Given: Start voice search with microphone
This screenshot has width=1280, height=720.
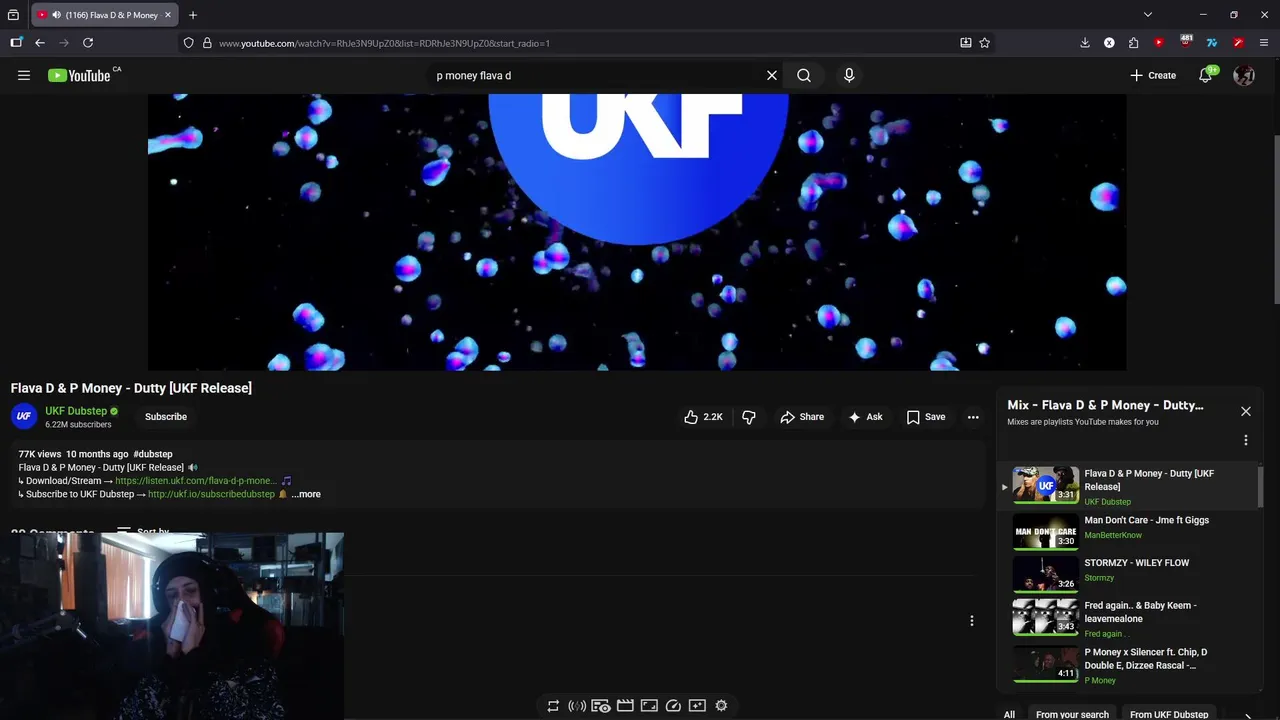Looking at the screenshot, I should pyautogui.click(x=849, y=75).
